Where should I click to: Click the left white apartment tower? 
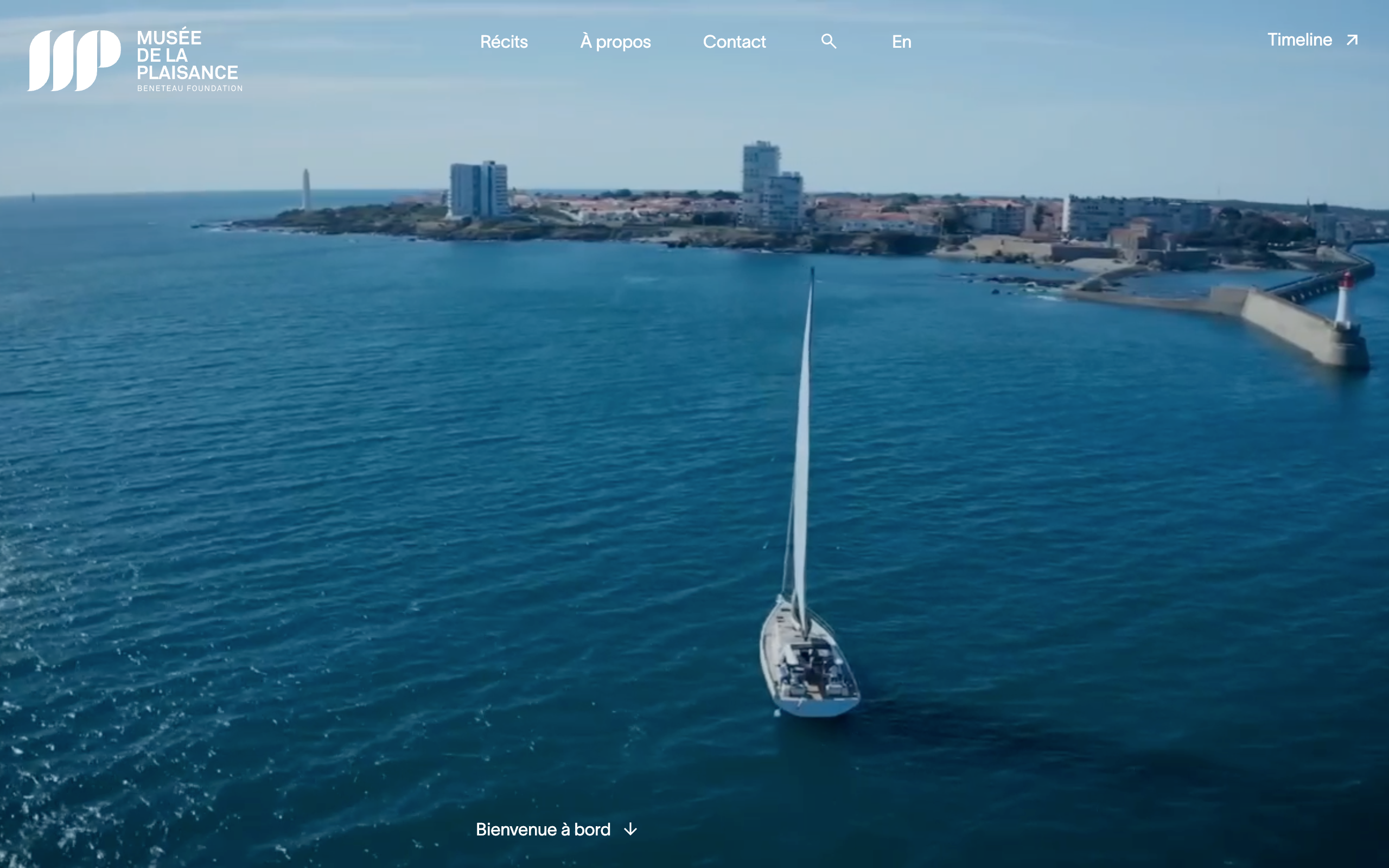coord(479,189)
